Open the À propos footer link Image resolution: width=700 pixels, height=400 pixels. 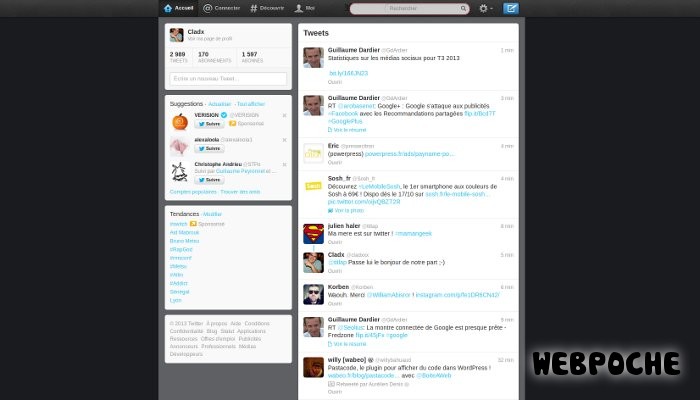click(217, 324)
